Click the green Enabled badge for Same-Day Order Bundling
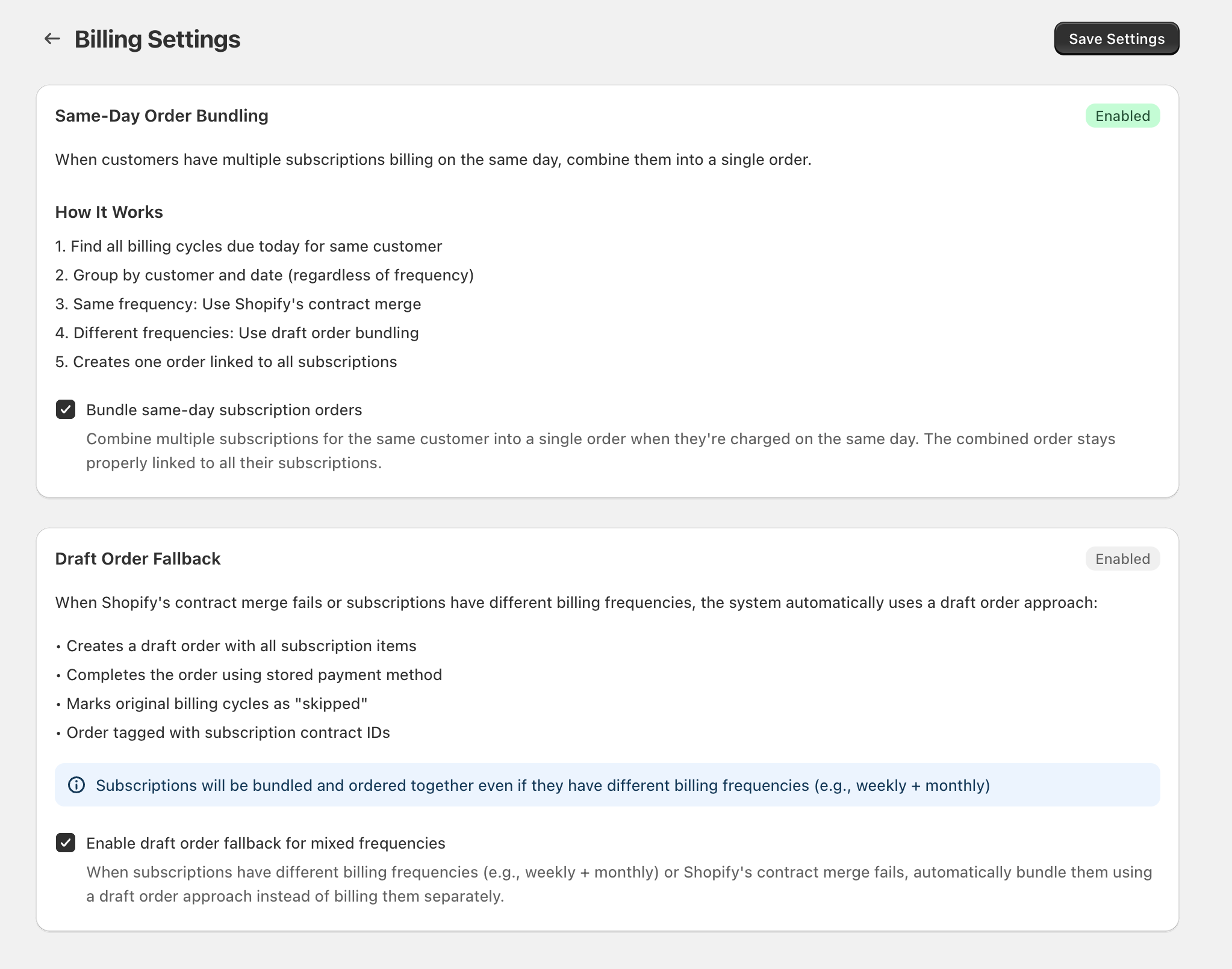Screen dimensions: 1232x969 [x=1122, y=116]
